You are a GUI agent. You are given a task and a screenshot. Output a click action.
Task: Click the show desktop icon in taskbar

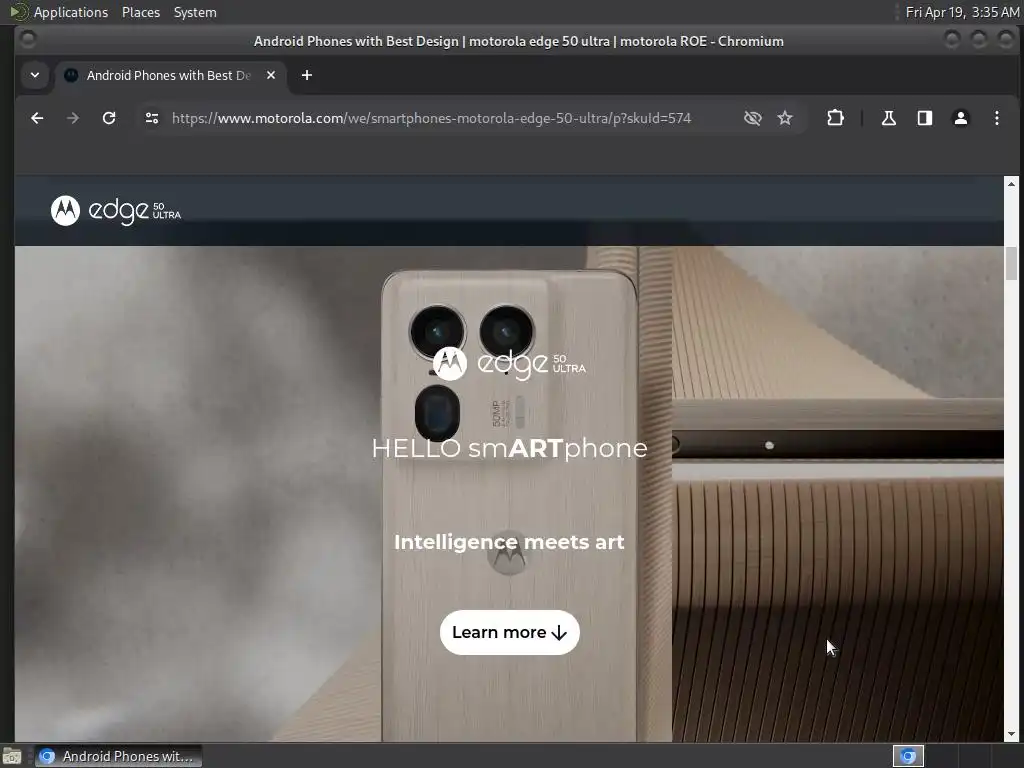pyautogui.click(x=12, y=756)
